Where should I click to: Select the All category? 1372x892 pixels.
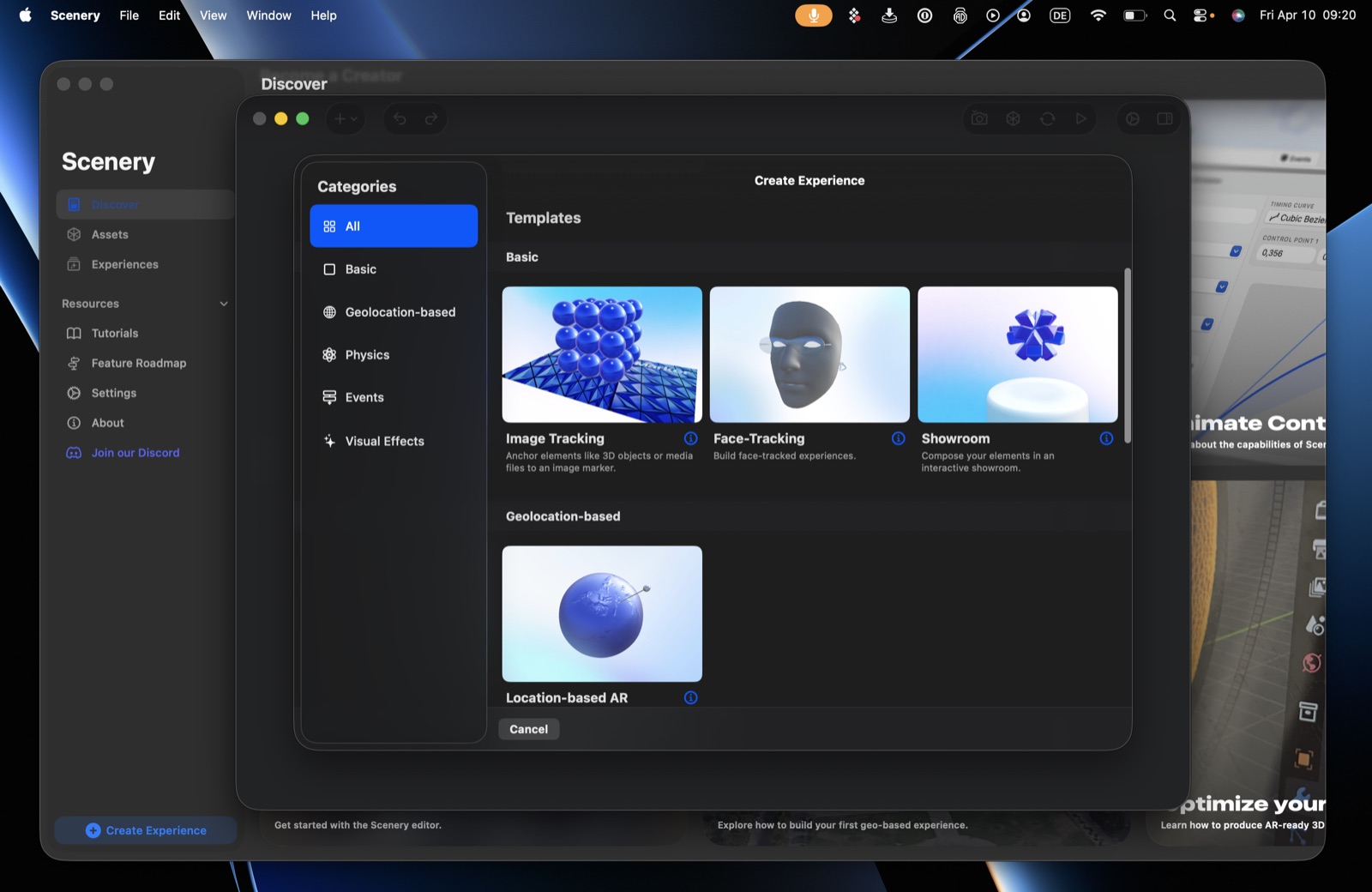[394, 226]
